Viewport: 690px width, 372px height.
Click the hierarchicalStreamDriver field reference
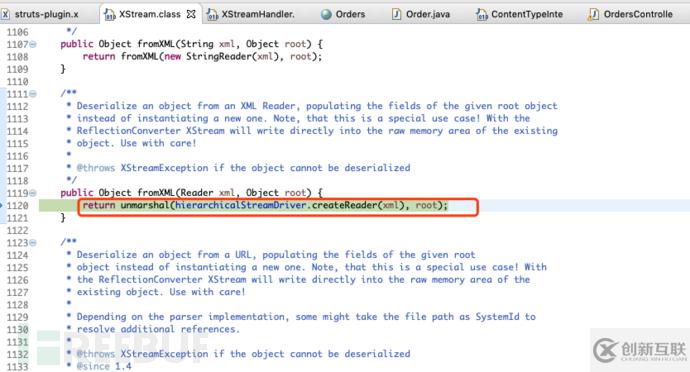point(241,205)
